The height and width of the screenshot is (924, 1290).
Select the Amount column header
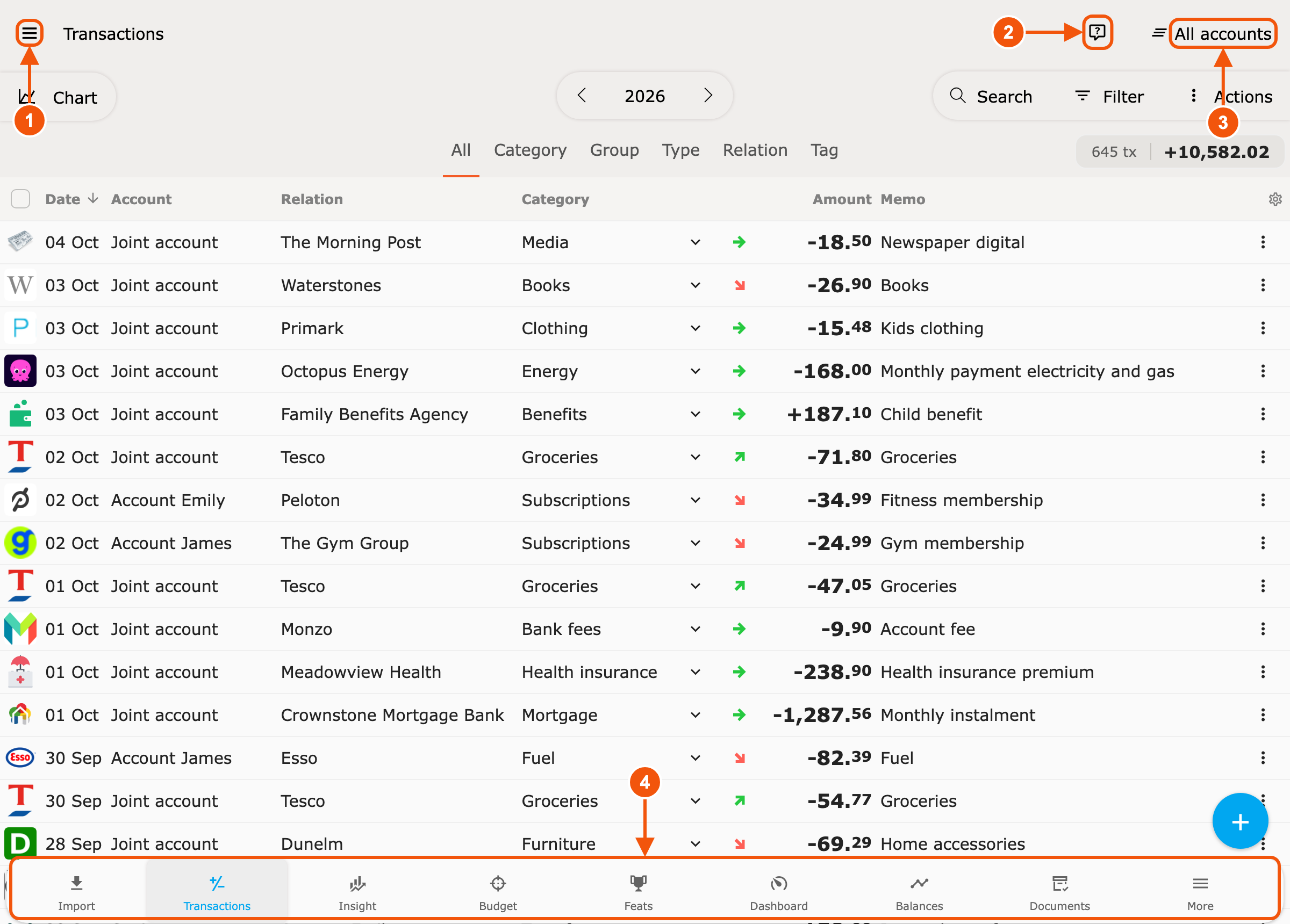841,199
